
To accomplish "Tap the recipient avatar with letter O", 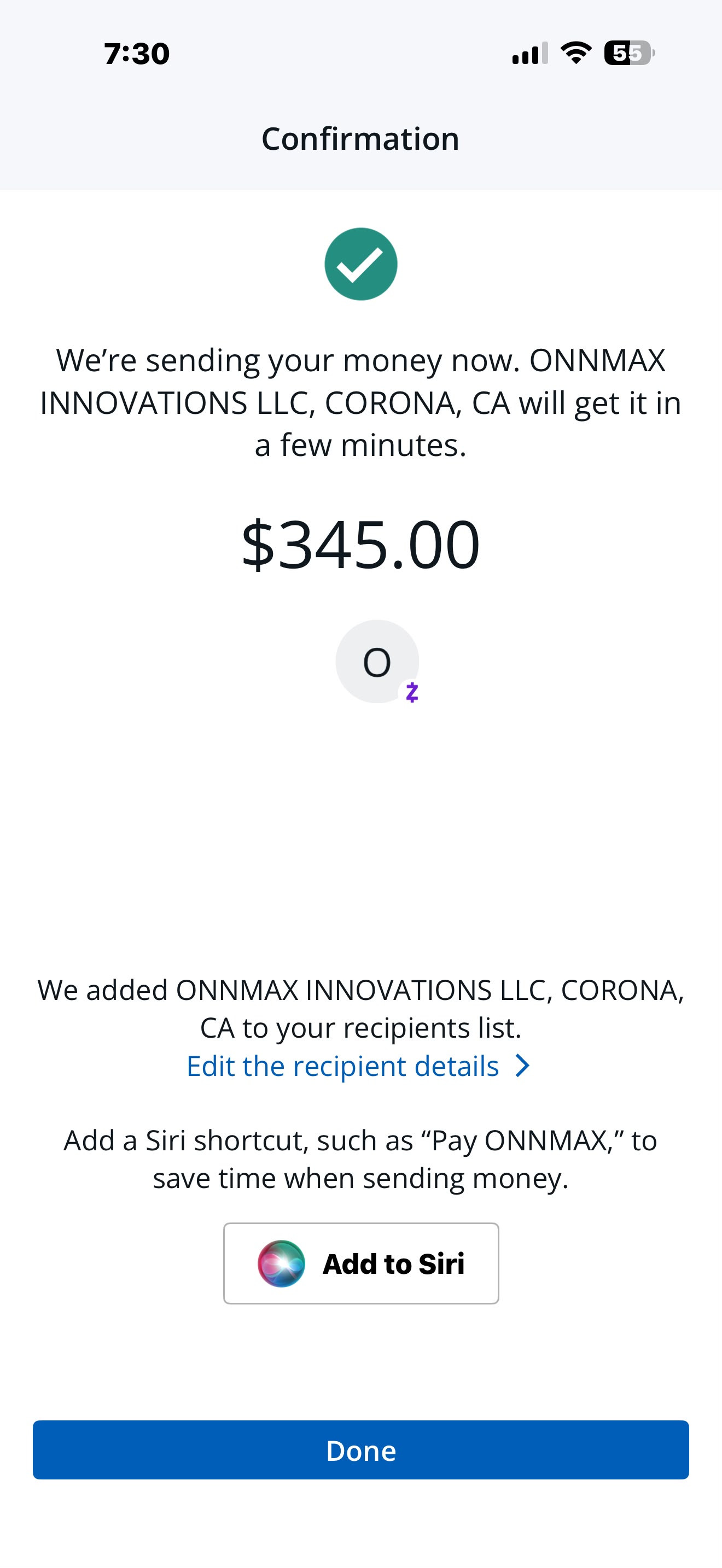I will pyautogui.click(x=377, y=662).
